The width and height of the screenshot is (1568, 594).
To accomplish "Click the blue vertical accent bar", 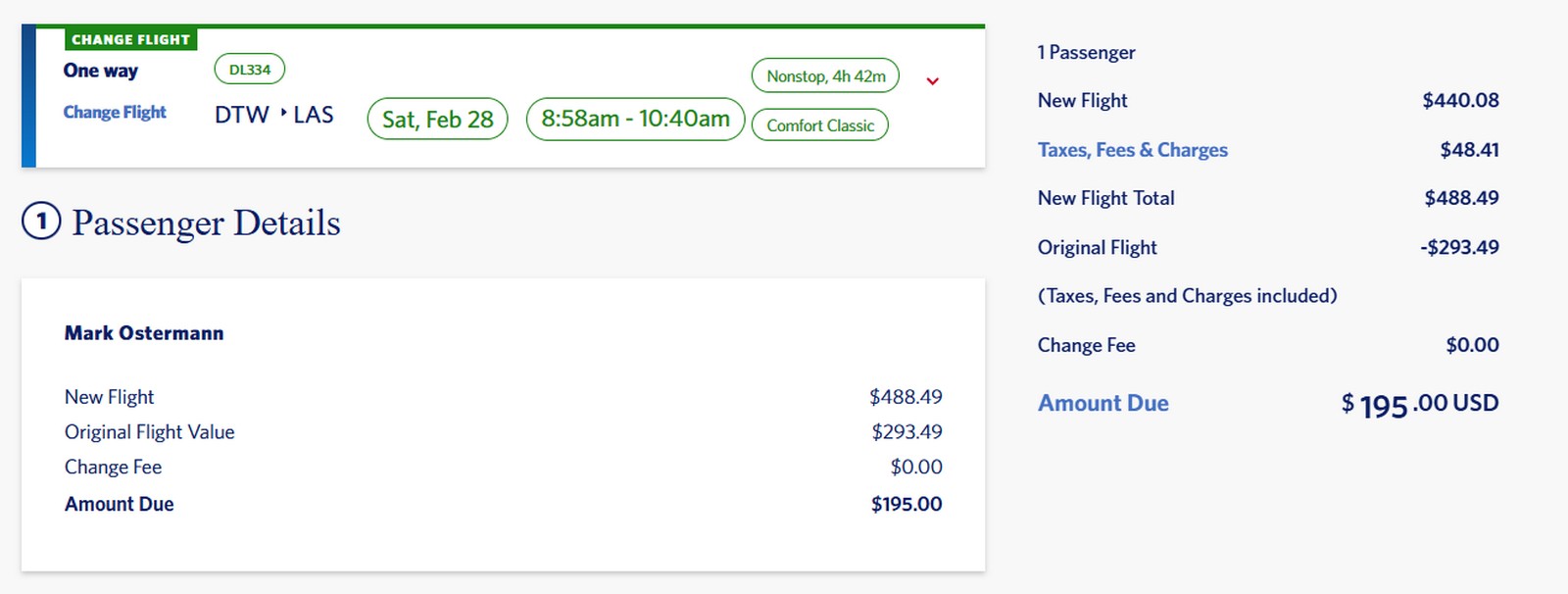I will click(x=28, y=93).
